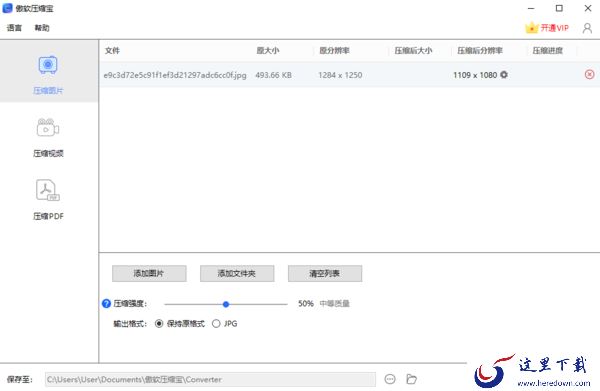Close the 傲软压缩宝 window
The image size is (600, 391).
[588, 8]
